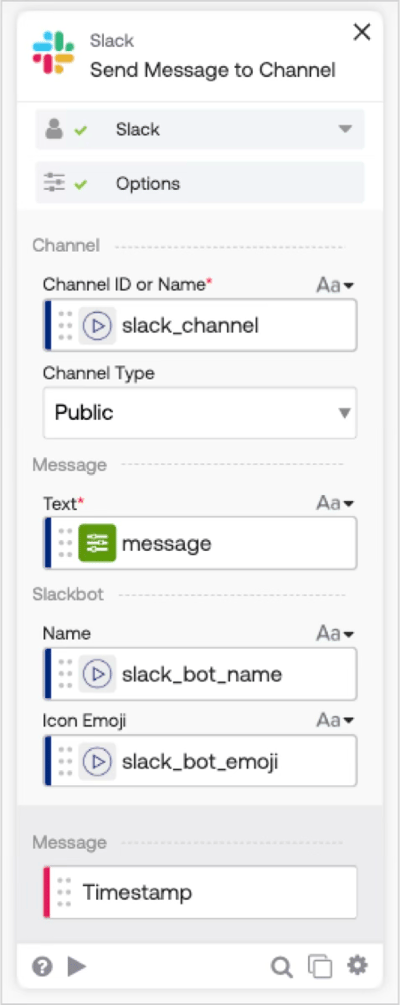
Task: Grab the drag handle of slack_channel
Action: point(65,326)
